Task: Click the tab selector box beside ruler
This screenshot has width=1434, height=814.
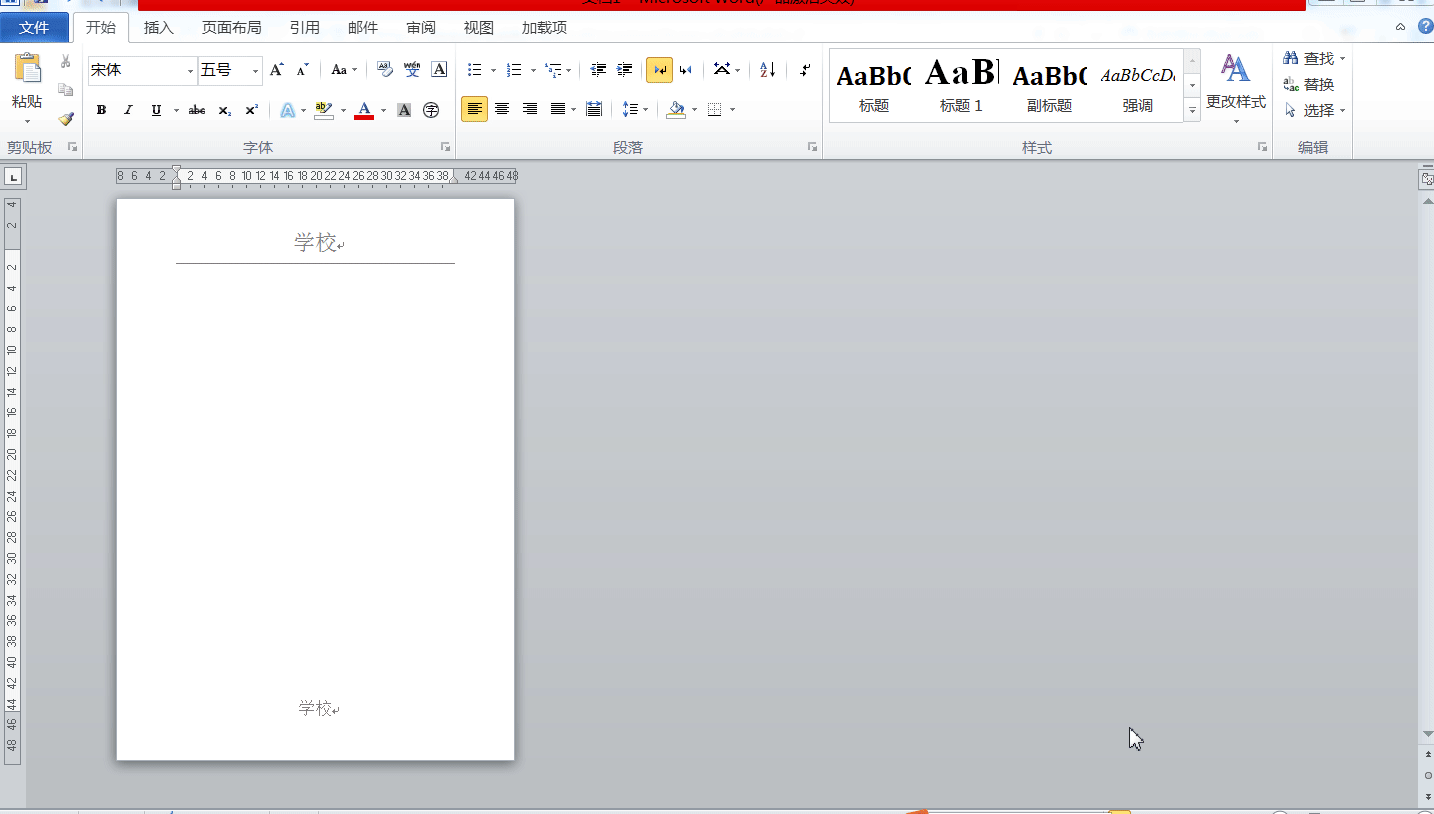Action: point(13,177)
